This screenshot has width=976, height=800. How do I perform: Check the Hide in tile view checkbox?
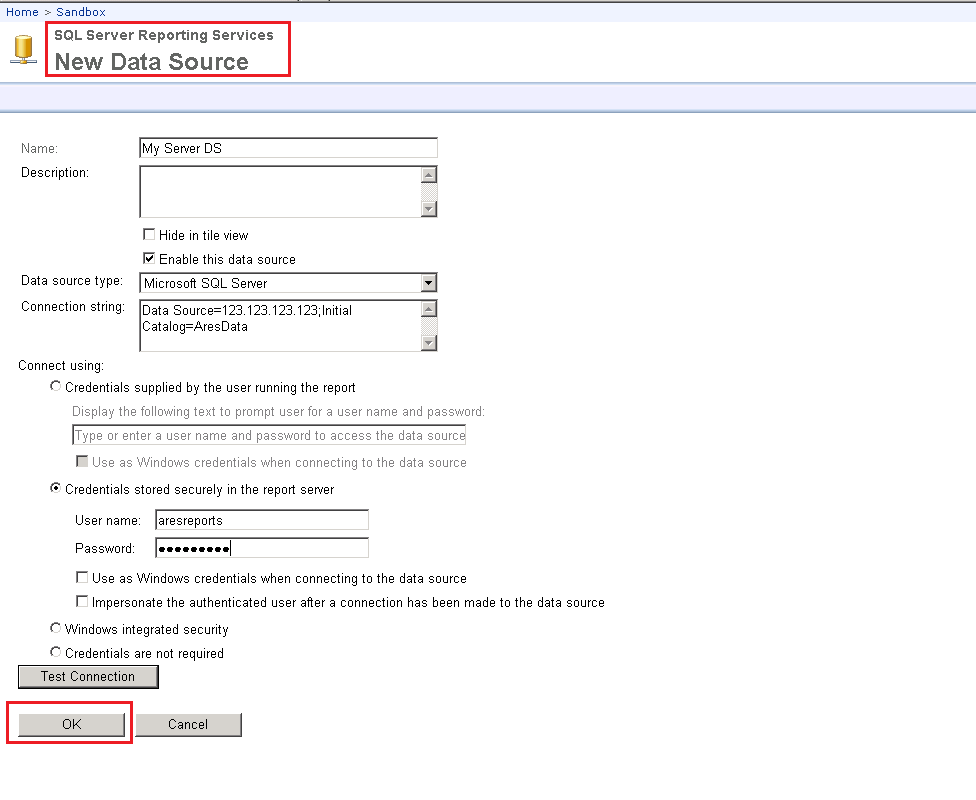(148, 234)
